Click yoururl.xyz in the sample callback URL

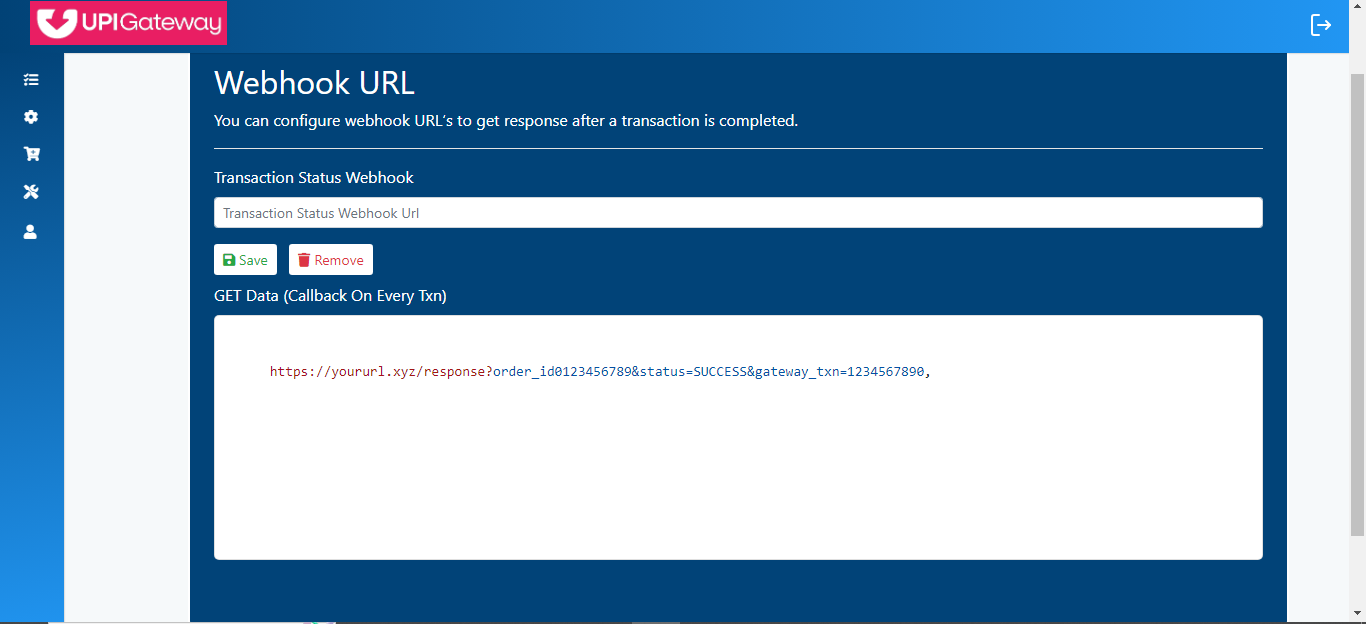[x=375, y=372]
